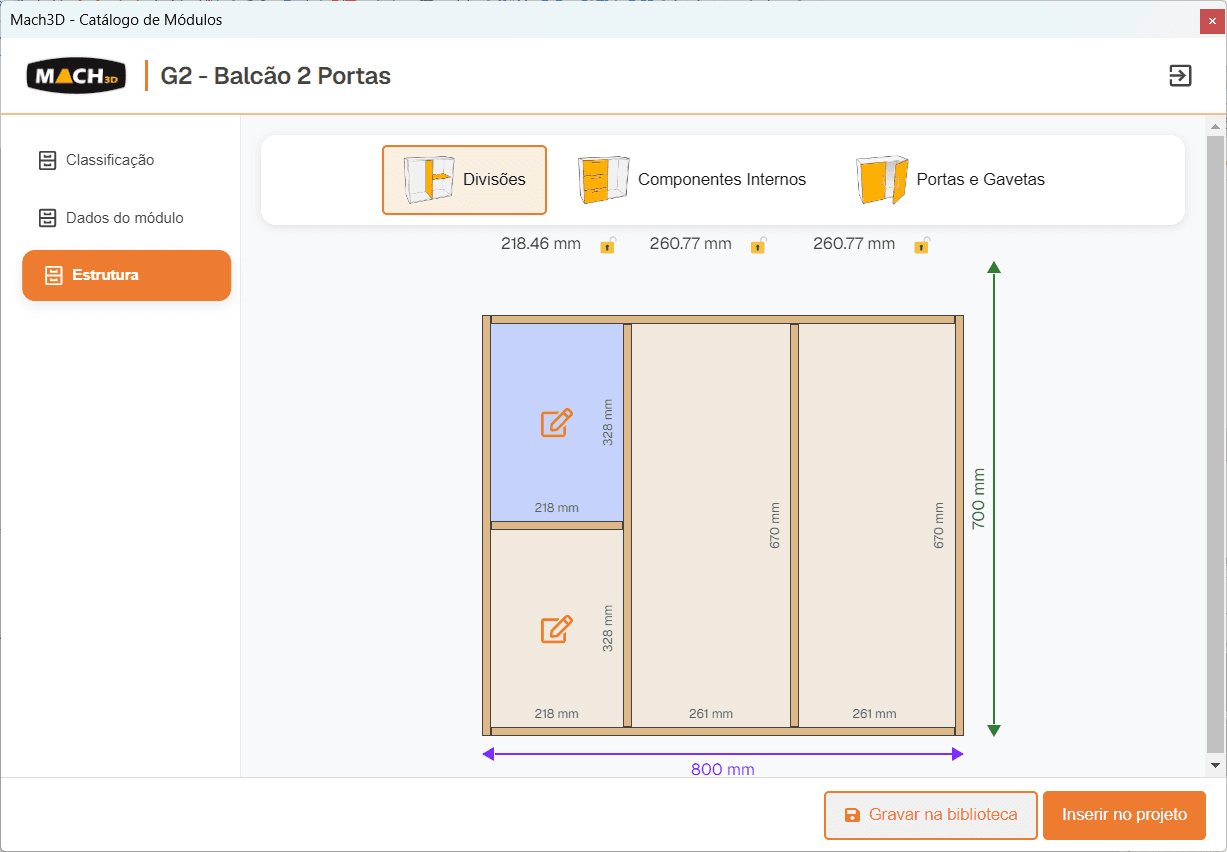Click the rightmost 260.77 mm width value
1227x852 pixels.
pos(854,244)
